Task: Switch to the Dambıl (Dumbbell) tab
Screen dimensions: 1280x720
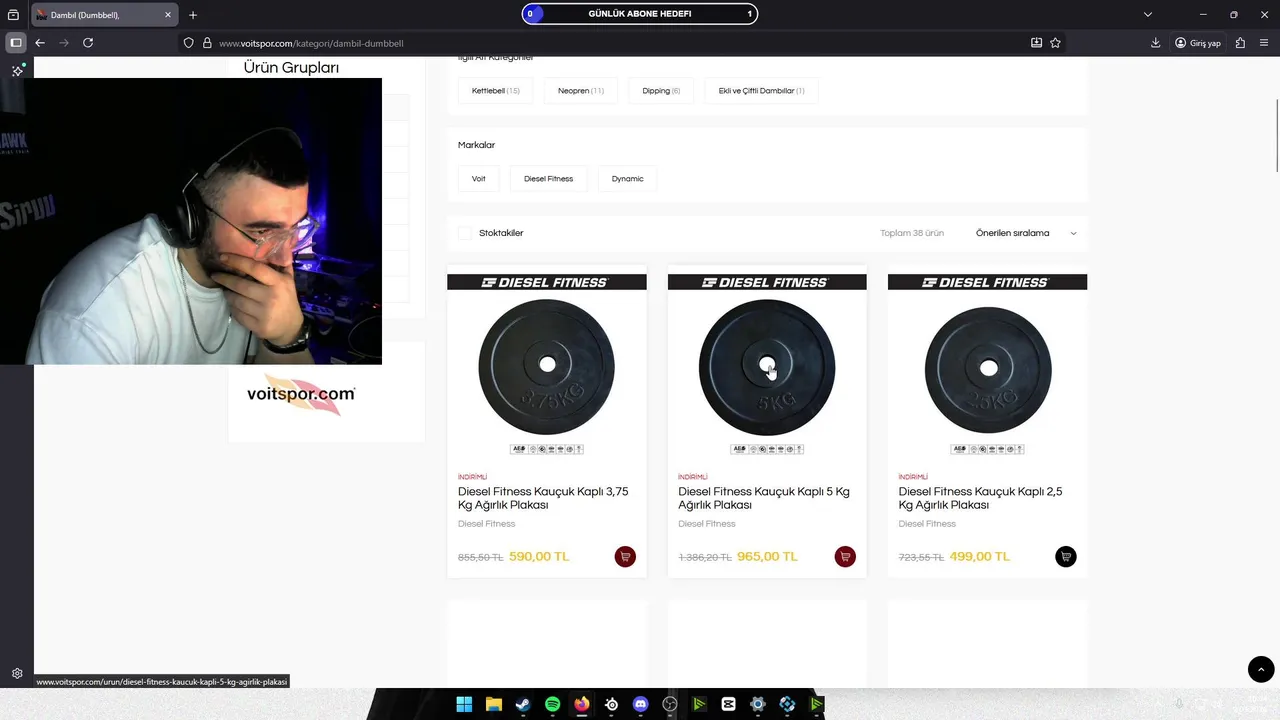Action: (104, 15)
